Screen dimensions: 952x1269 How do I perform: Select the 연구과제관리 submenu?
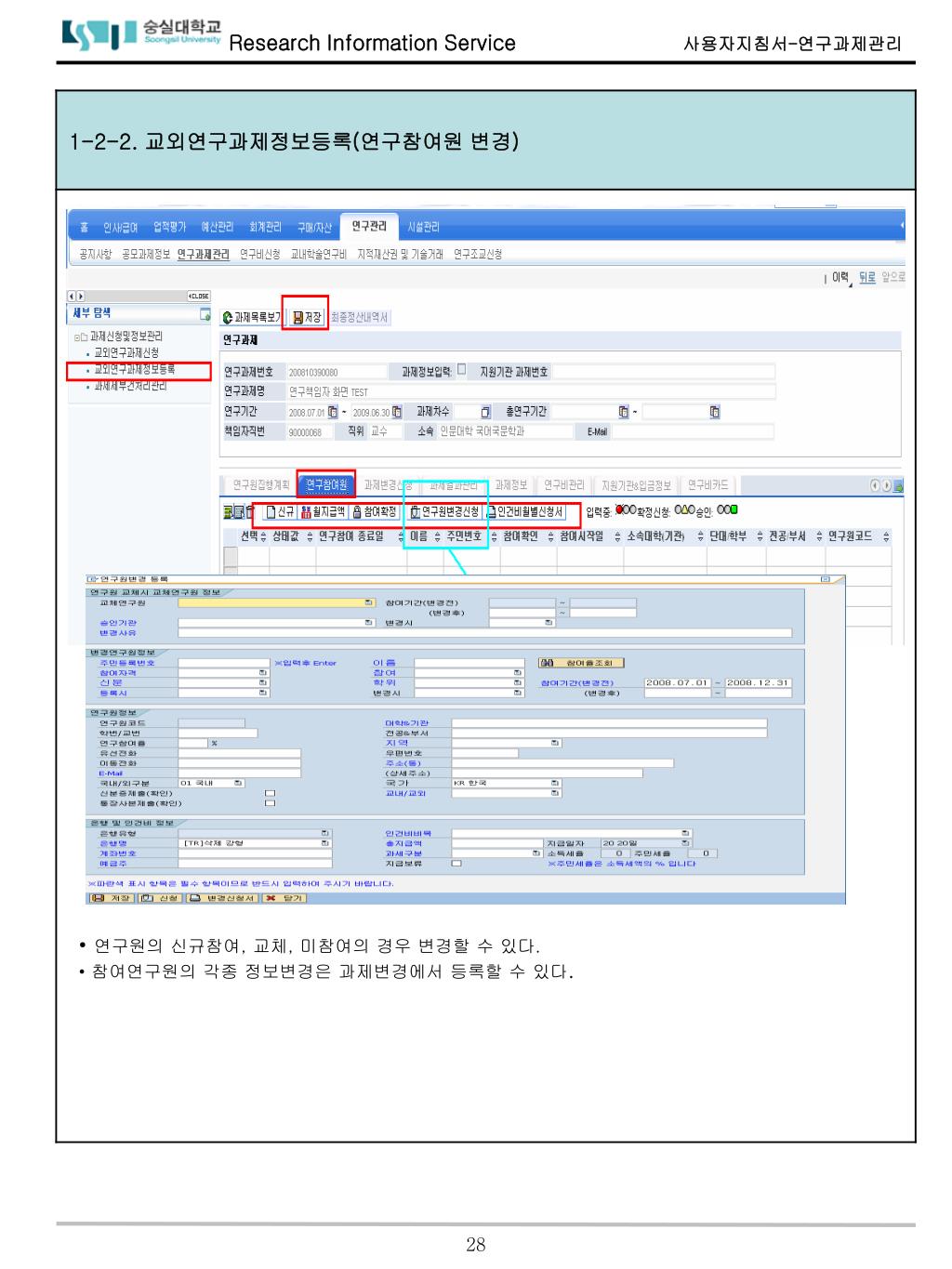click(203, 254)
